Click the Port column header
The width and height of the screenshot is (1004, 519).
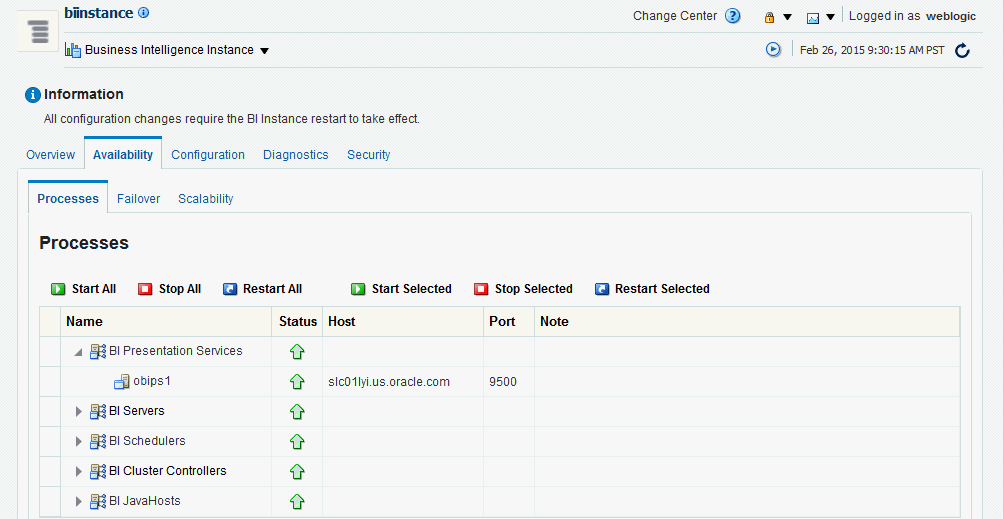click(509, 322)
